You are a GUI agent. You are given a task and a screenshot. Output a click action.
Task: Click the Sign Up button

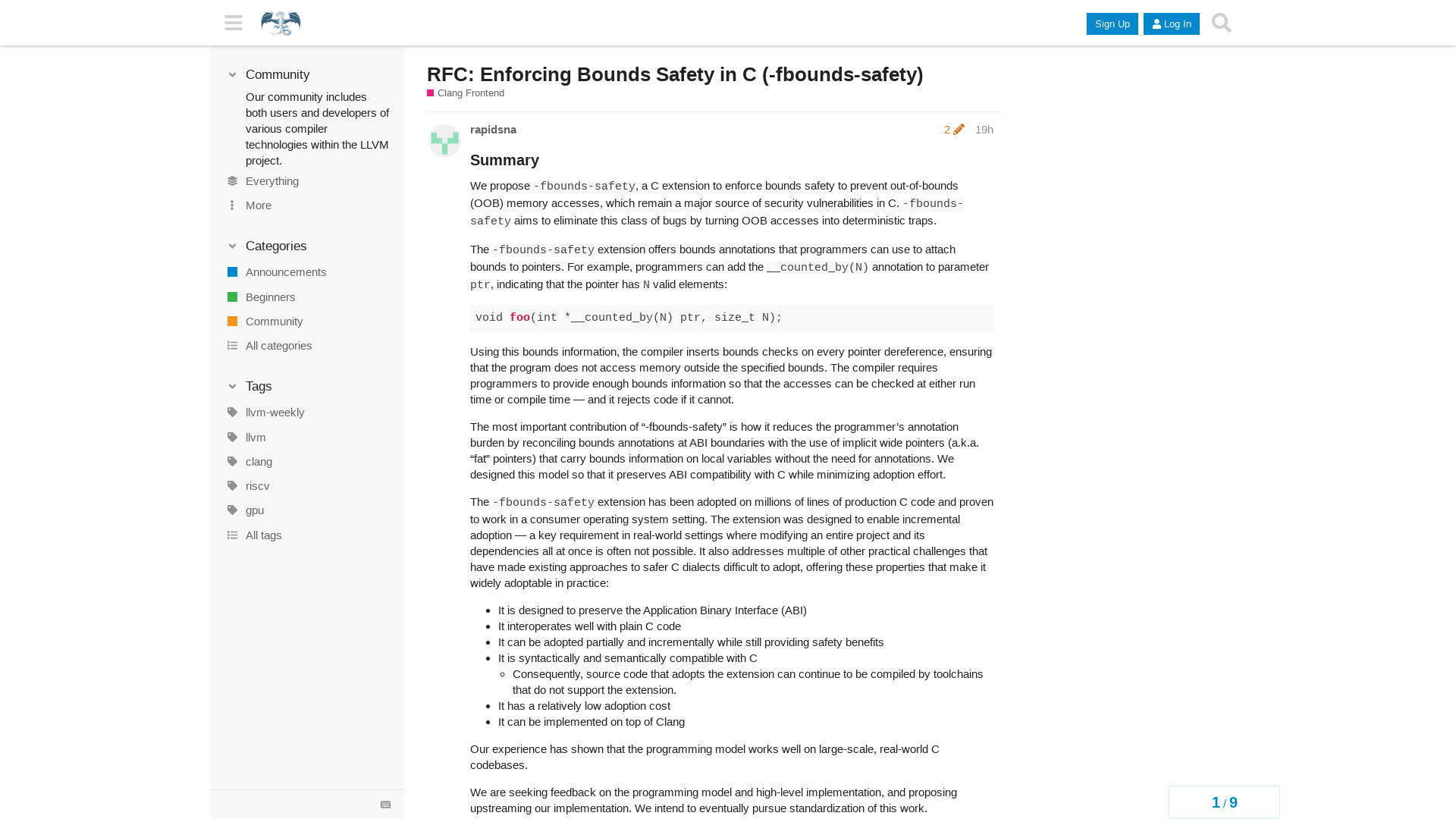click(1112, 23)
